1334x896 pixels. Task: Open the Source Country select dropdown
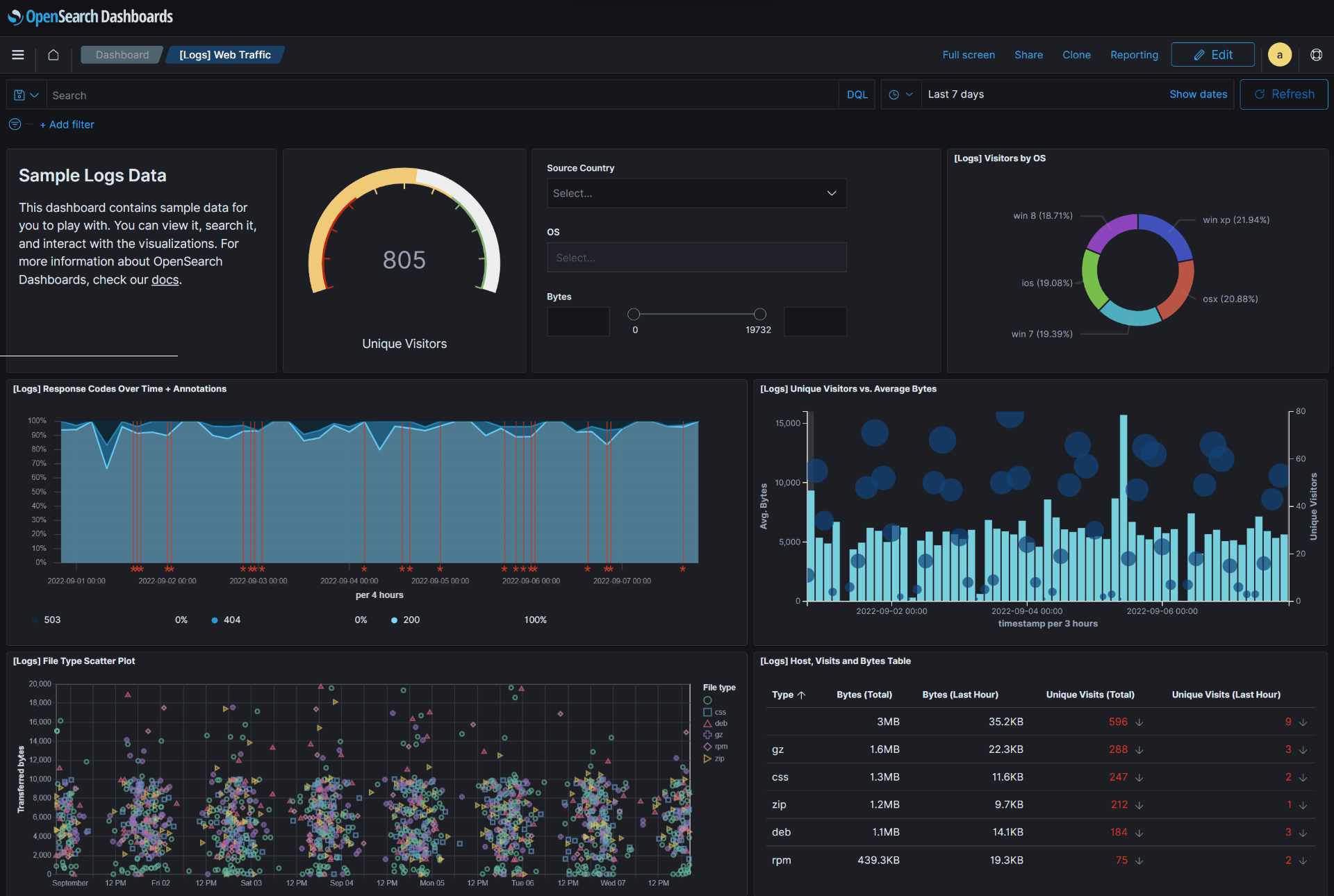pyautogui.click(x=695, y=193)
